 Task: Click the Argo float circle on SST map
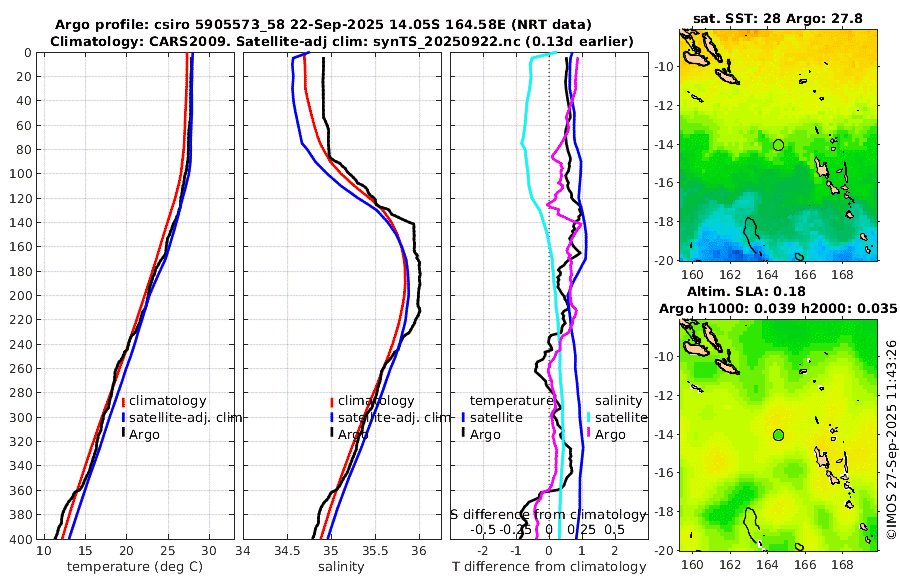tap(778, 145)
